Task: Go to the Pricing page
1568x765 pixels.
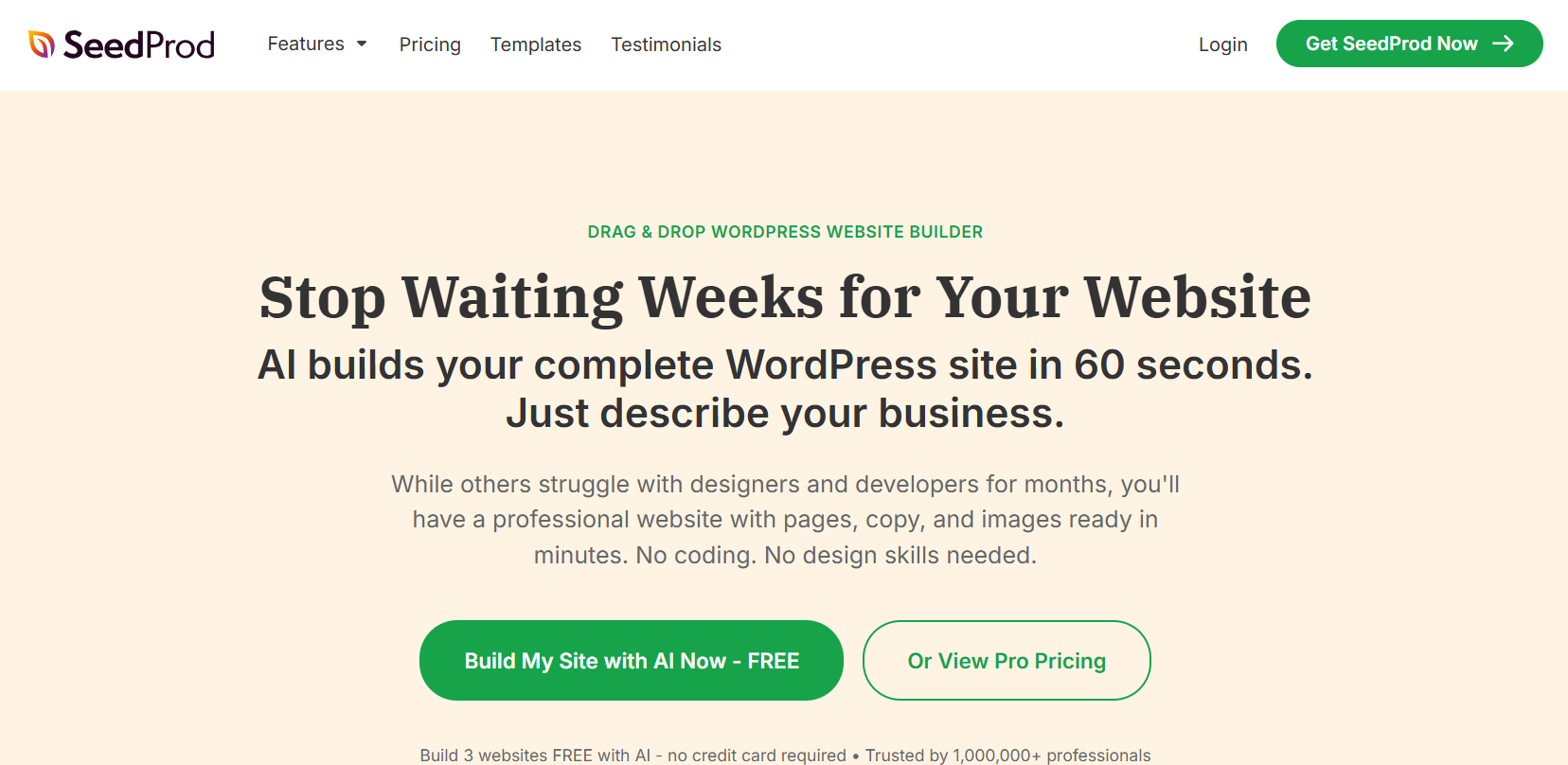Action: pos(430,44)
